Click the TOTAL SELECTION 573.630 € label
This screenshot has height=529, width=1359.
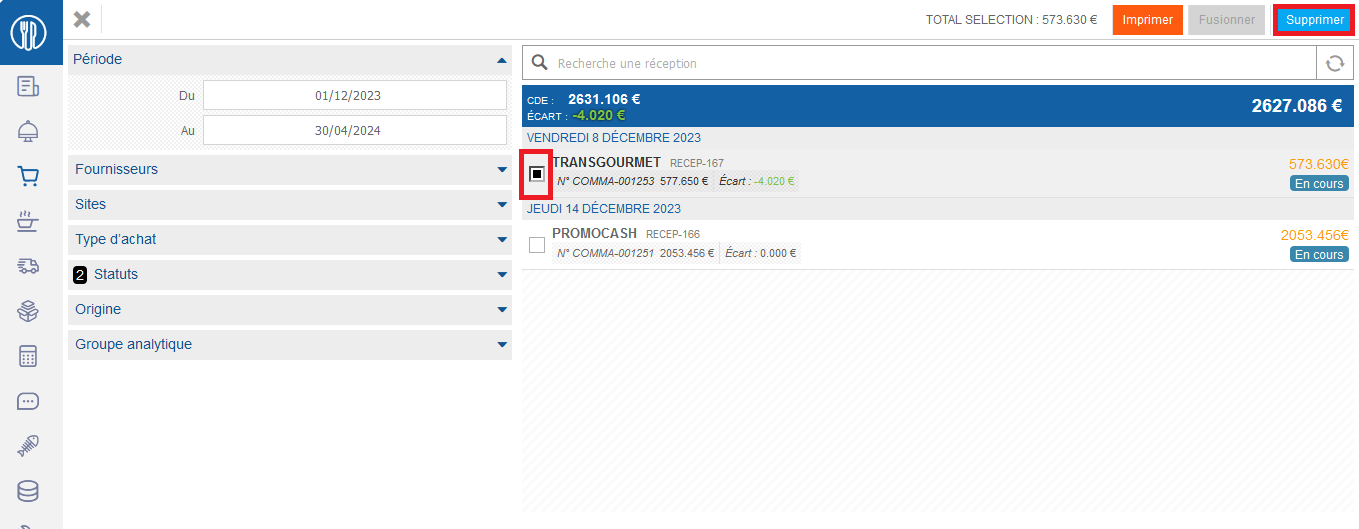[x=1011, y=19]
